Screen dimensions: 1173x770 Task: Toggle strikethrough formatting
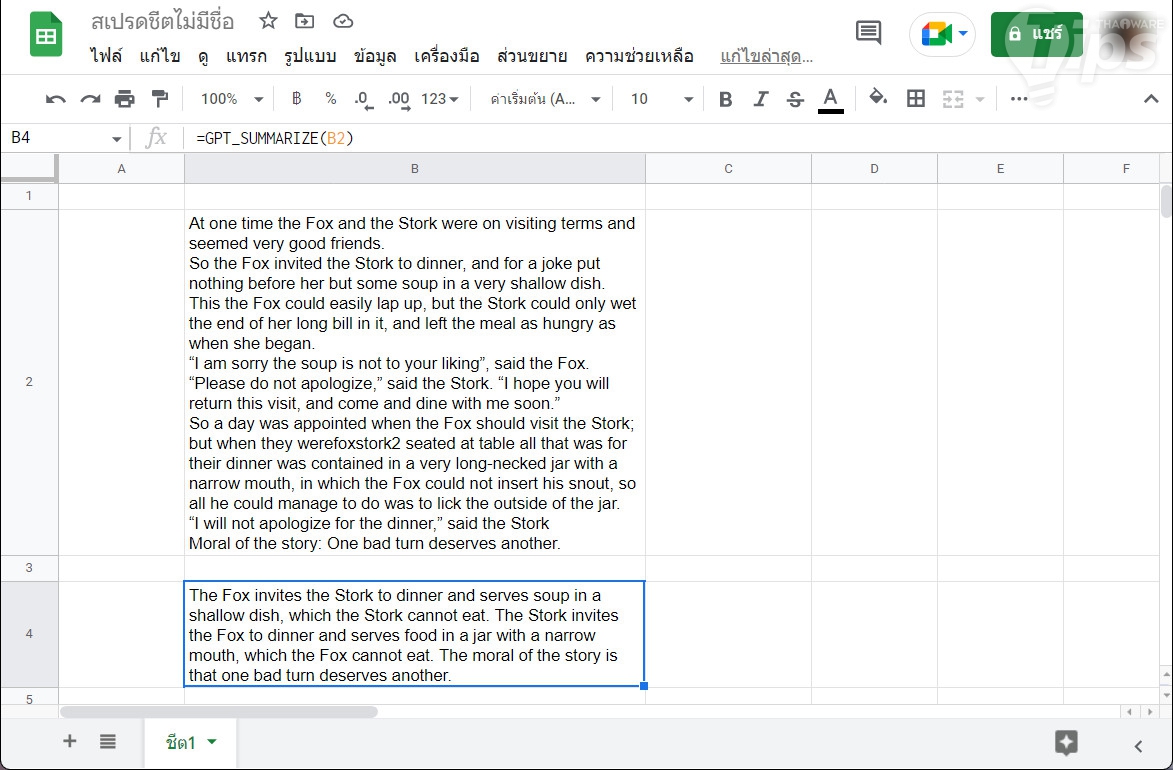tap(795, 99)
